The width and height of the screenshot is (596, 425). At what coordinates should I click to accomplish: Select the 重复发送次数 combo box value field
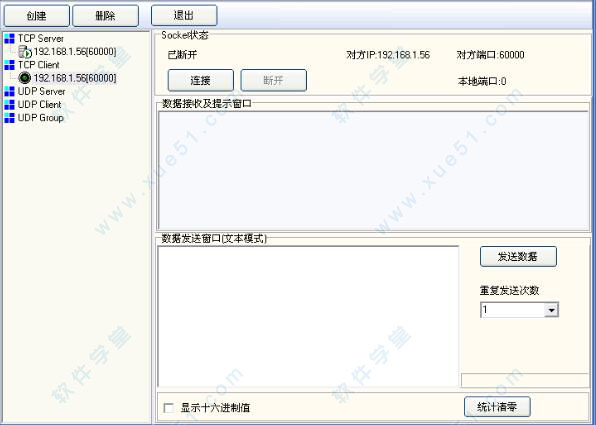pyautogui.click(x=513, y=310)
